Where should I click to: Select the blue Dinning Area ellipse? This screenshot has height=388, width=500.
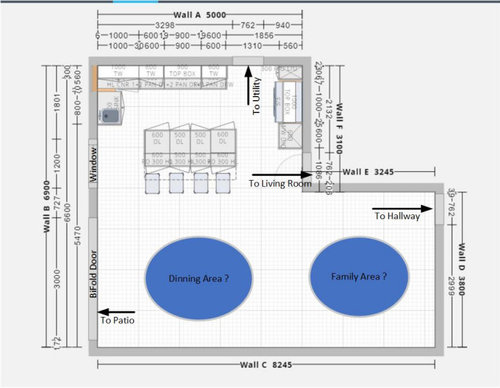[x=199, y=278]
